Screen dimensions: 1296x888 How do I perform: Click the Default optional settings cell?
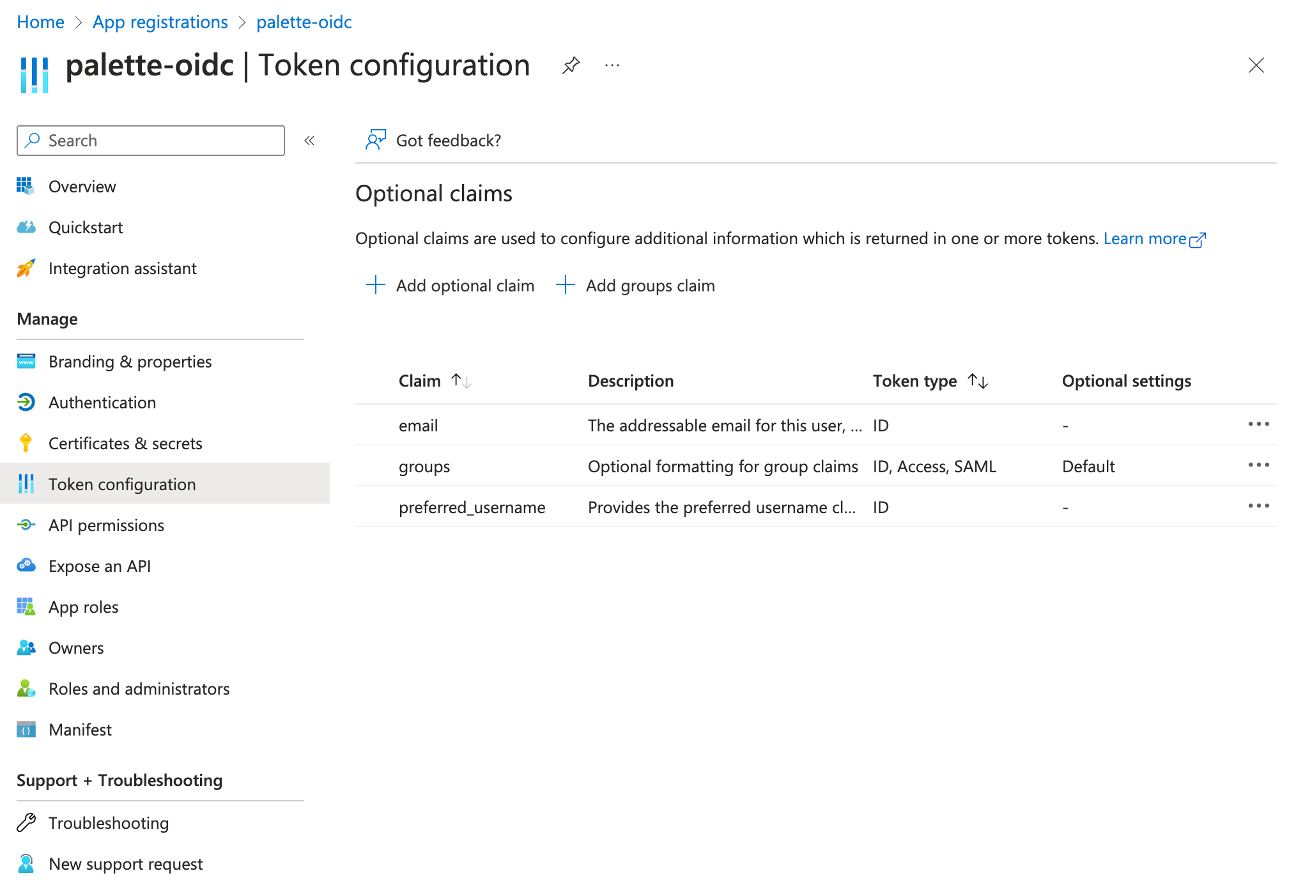click(x=1088, y=466)
